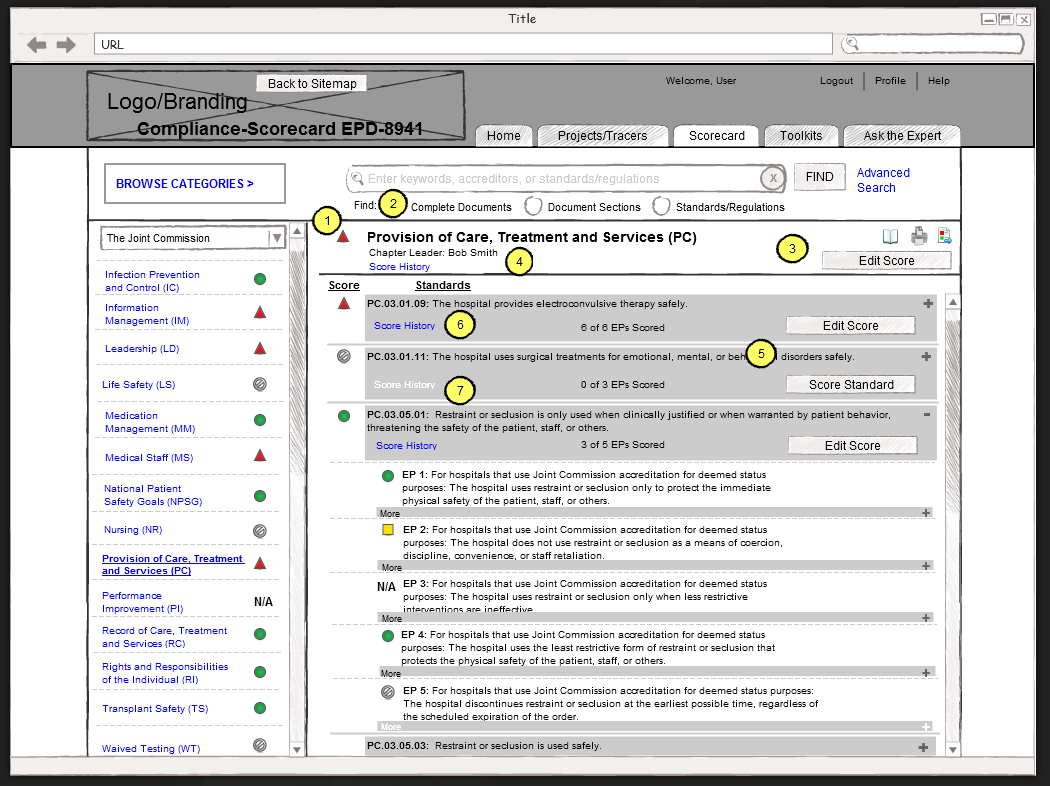1050x786 pixels.
Task: Click the browser search box at top right
Action: point(932,44)
